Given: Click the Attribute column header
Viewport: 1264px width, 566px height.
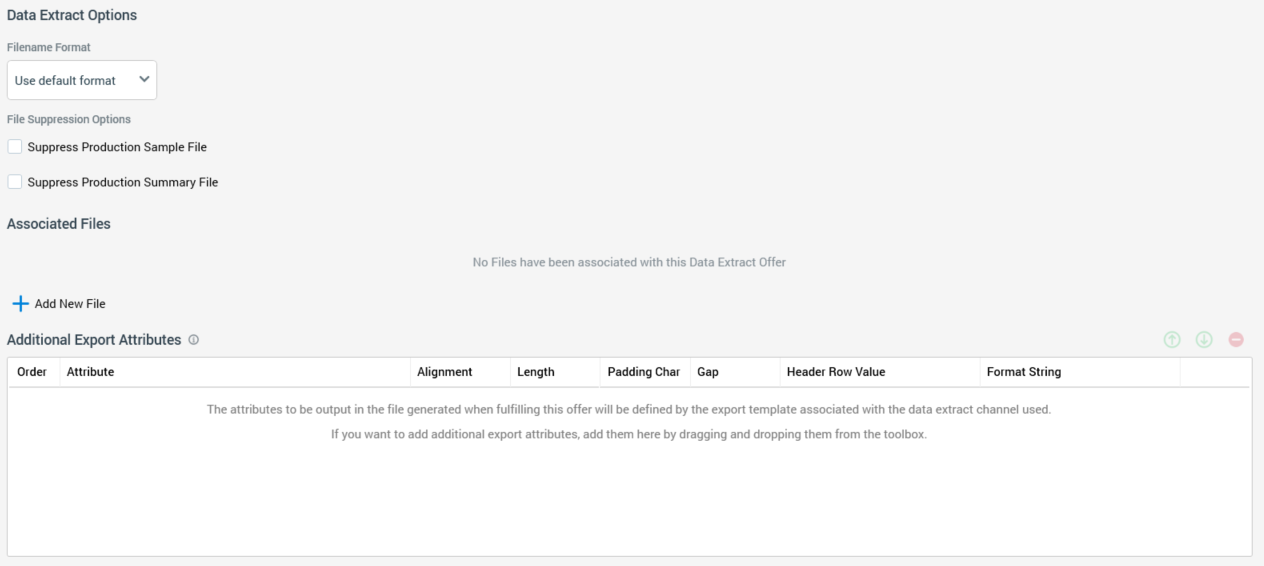Looking at the screenshot, I should click(90, 372).
